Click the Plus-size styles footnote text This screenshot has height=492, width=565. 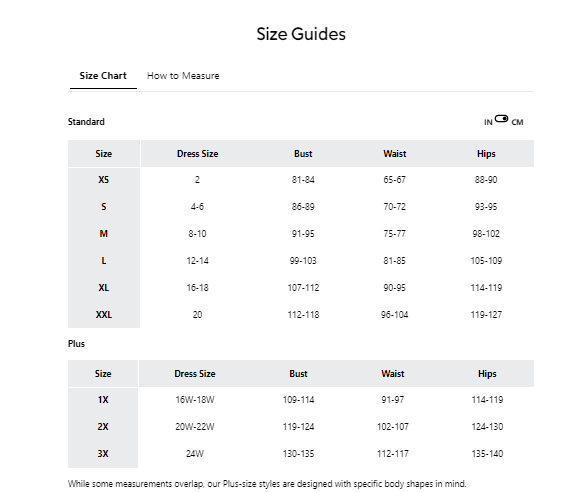267,484
